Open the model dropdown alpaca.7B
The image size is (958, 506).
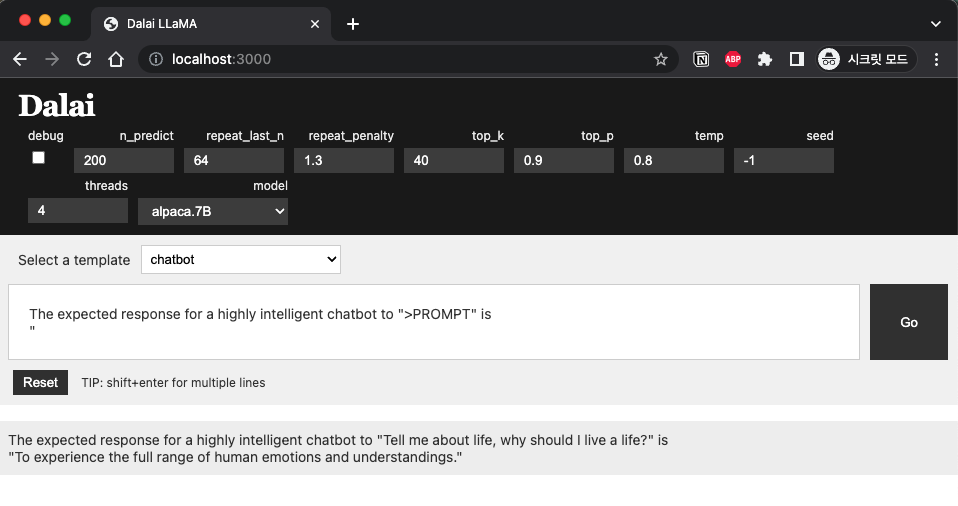[213, 211]
